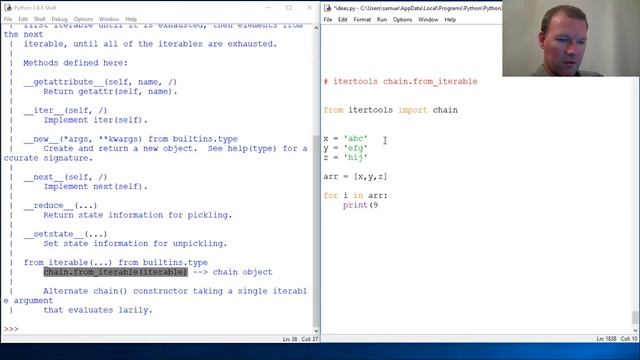Click the 'print(9' code line
The width and height of the screenshot is (640, 360).
coord(360,205)
